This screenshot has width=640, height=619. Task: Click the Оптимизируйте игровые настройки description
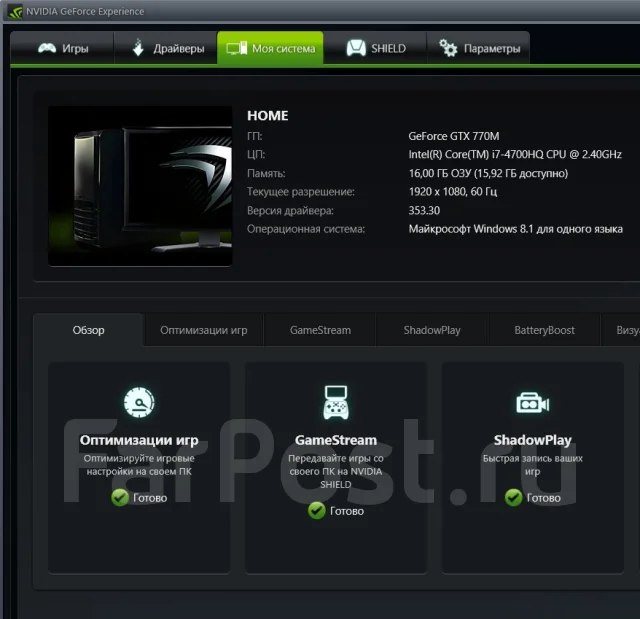pos(139,465)
